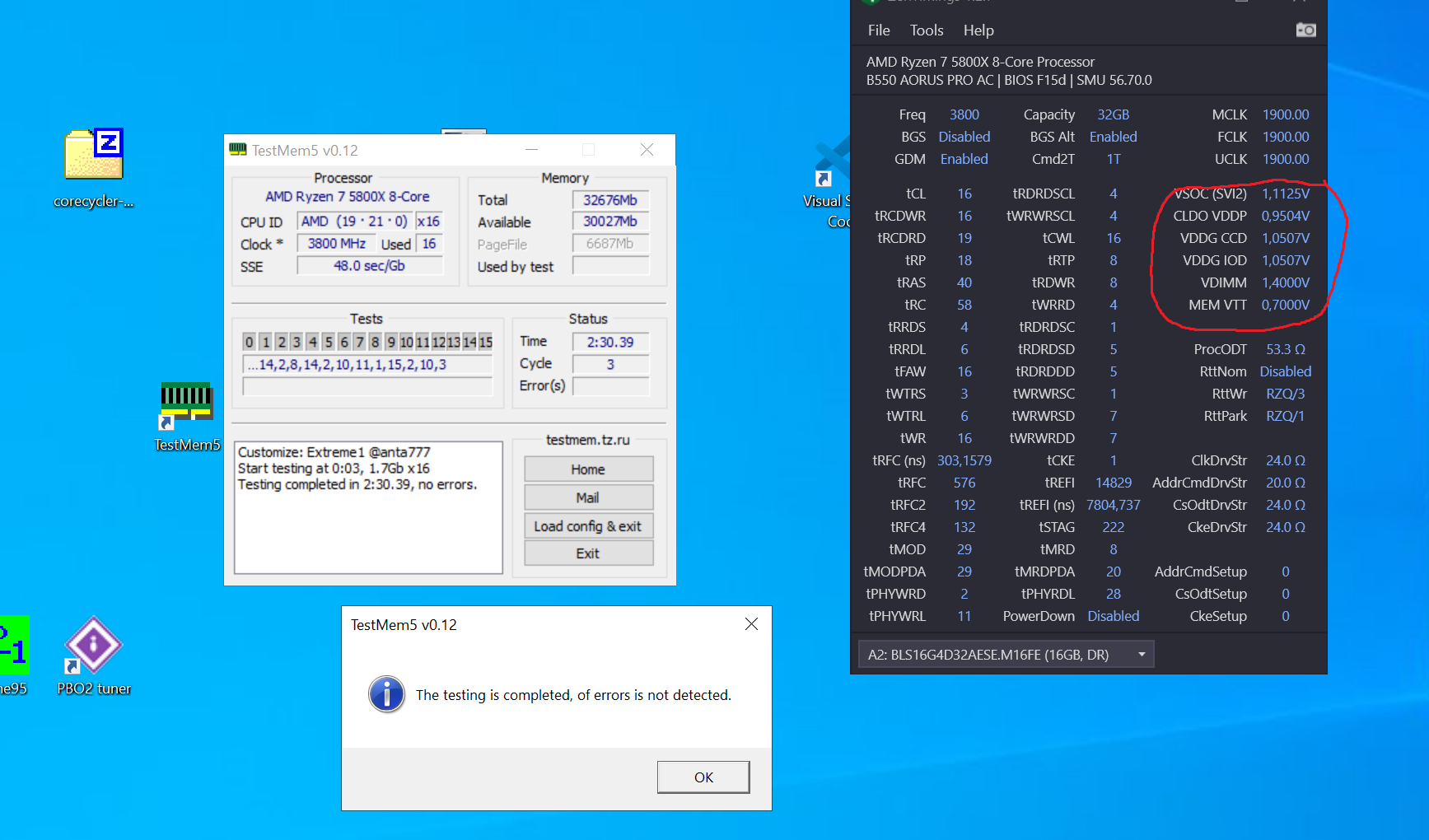Image resolution: width=1429 pixels, height=840 pixels.
Task: Click the AddrCmdDrvStr value 20.0 Ω
Action: pyautogui.click(x=1286, y=483)
